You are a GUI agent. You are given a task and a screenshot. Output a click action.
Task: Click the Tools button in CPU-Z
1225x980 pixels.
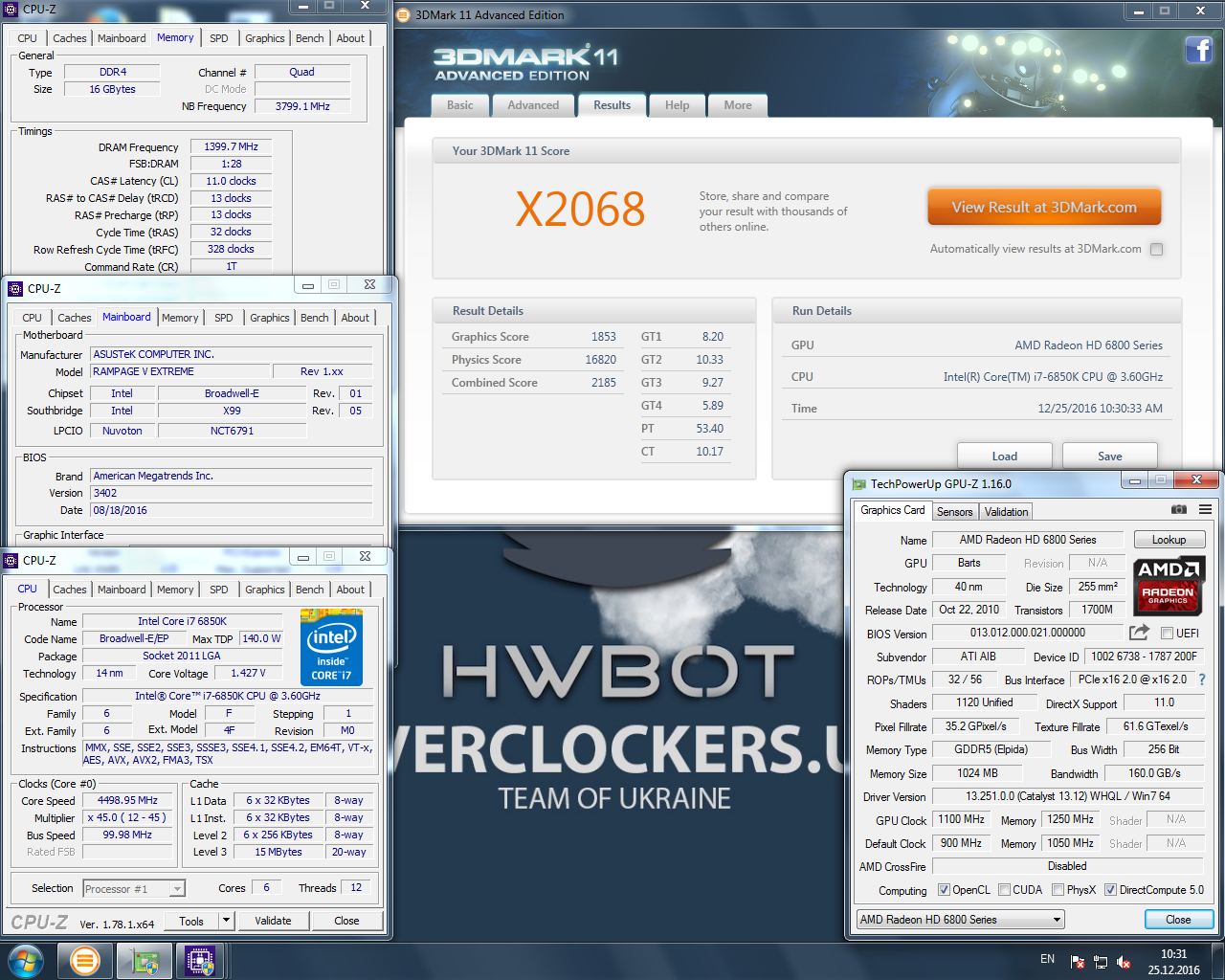coord(191,921)
